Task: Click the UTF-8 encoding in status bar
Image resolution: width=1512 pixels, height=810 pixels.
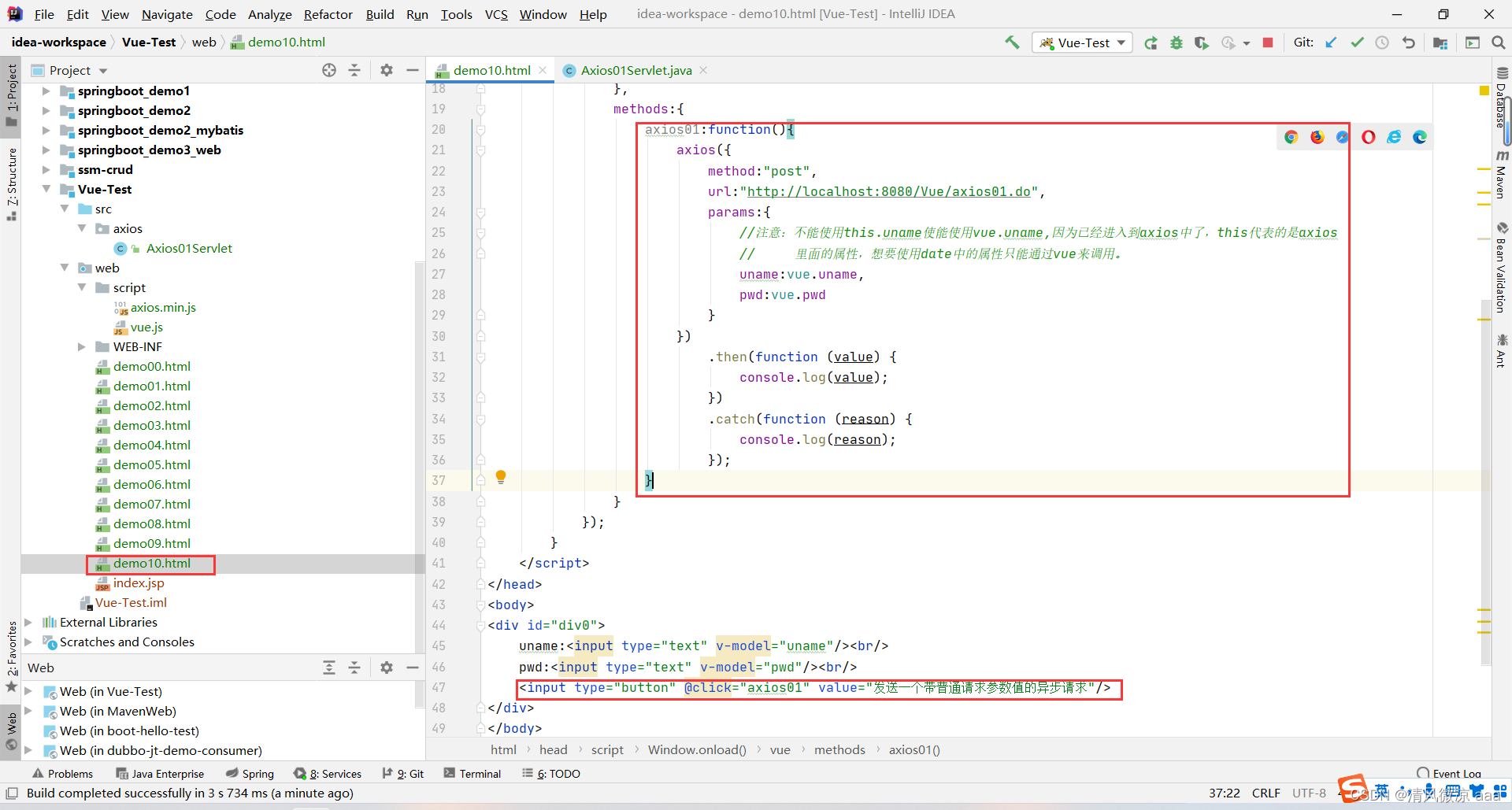Action: [1309, 793]
